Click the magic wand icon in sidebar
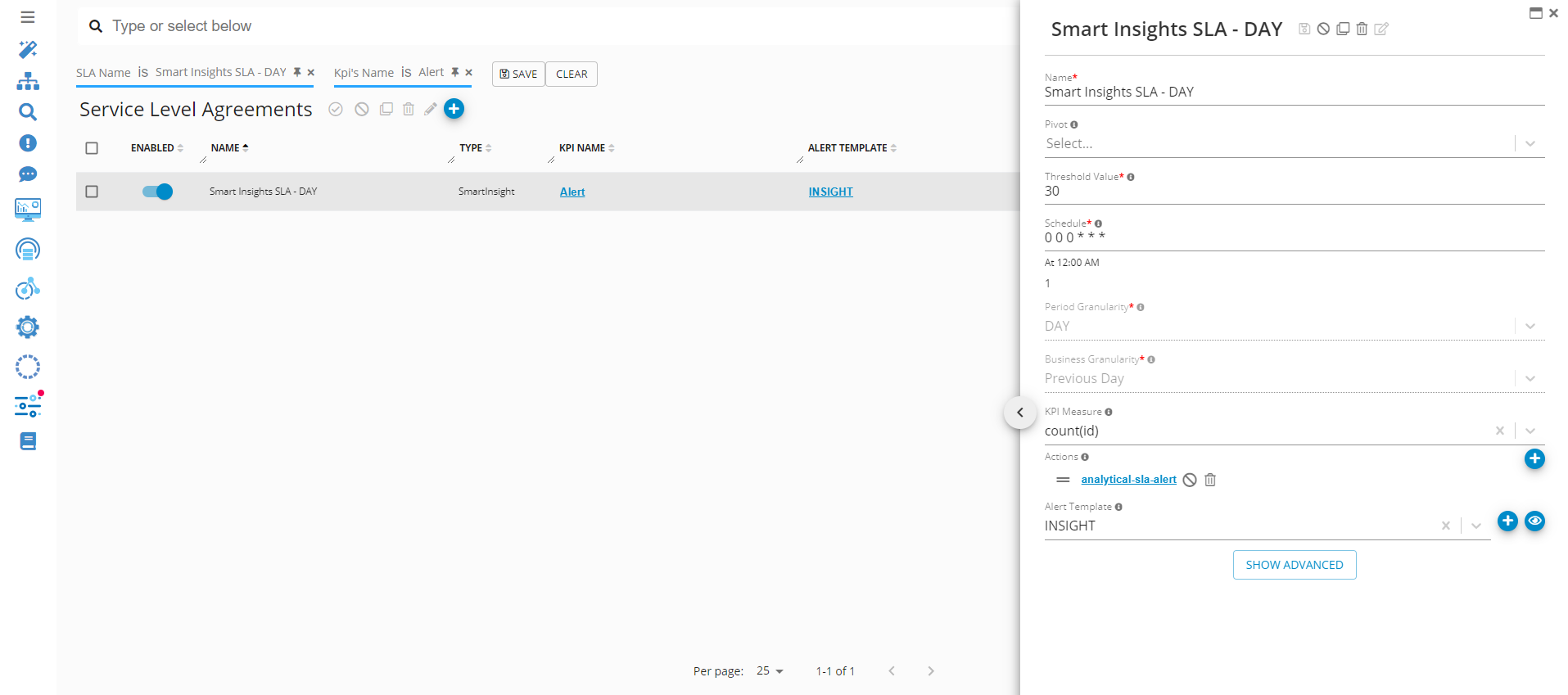 pyautogui.click(x=28, y=50)
